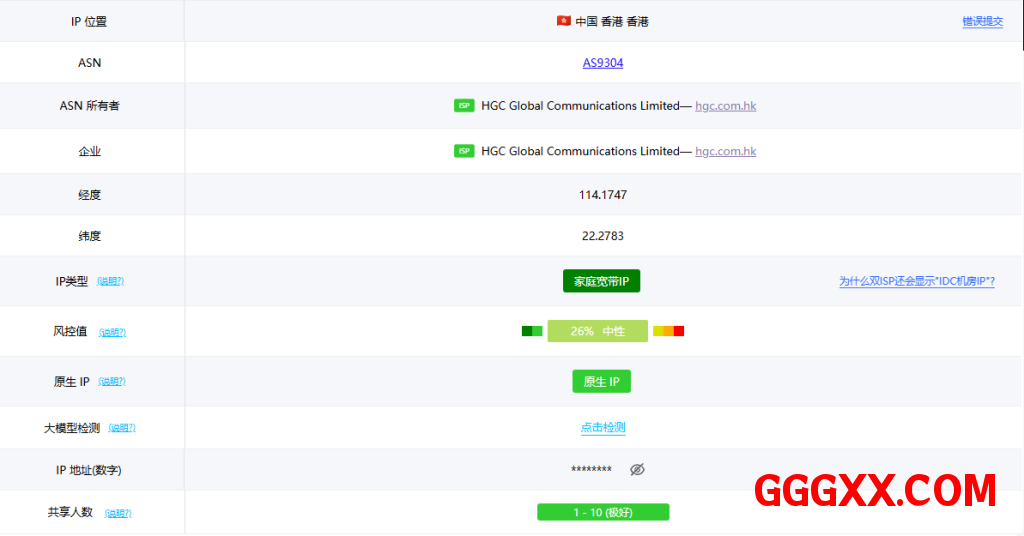Visit hgc.com.hk in the ASN 所有者 row
This screenshot has width=1024, height=536.
coord(725,106)
